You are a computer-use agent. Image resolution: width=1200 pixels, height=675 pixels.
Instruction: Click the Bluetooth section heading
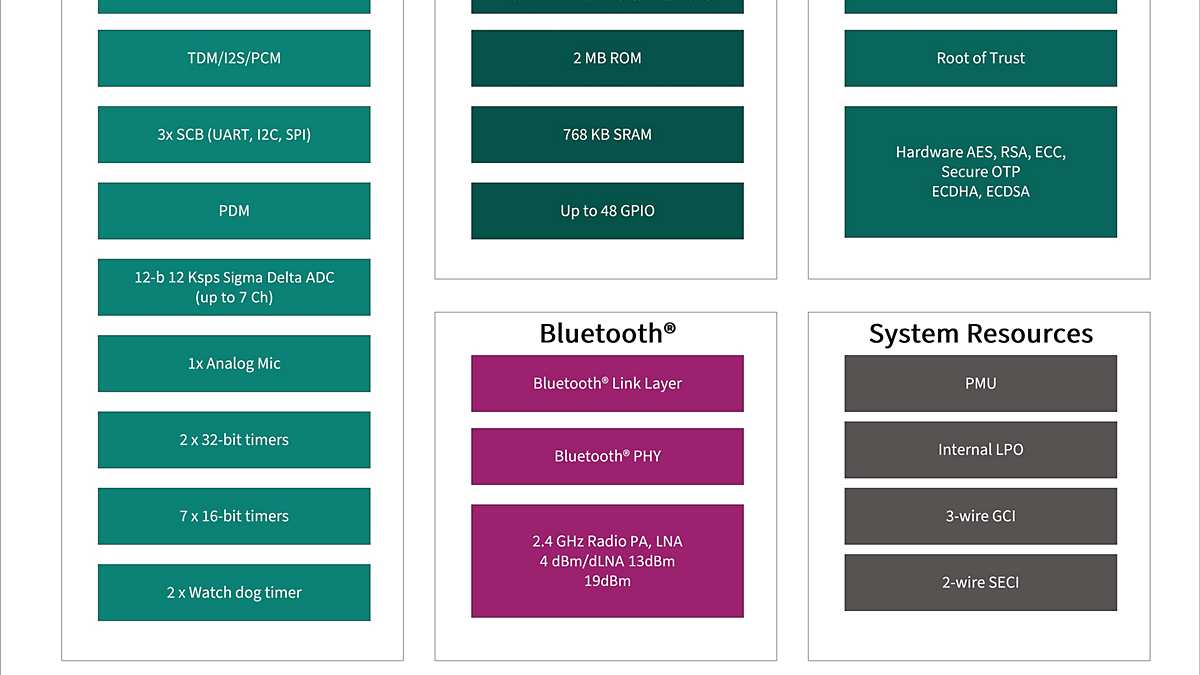pyautogui.click(x=607, y=333)
